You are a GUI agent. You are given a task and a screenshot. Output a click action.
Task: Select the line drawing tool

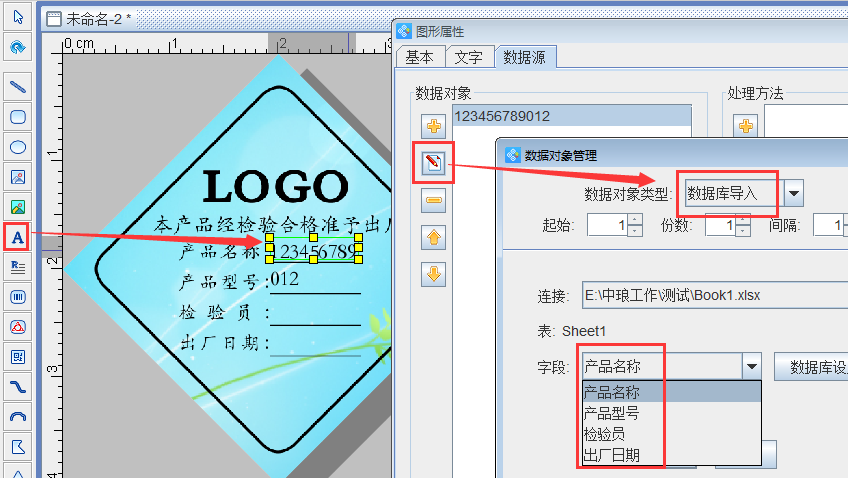pos(17,86)
